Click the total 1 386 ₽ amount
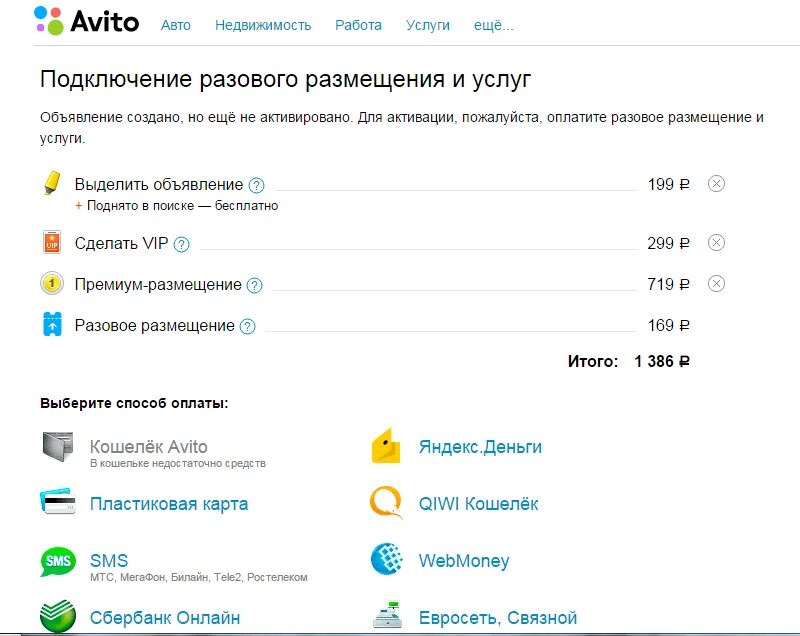This screenshot has width=800, height=636. [662, 361]
